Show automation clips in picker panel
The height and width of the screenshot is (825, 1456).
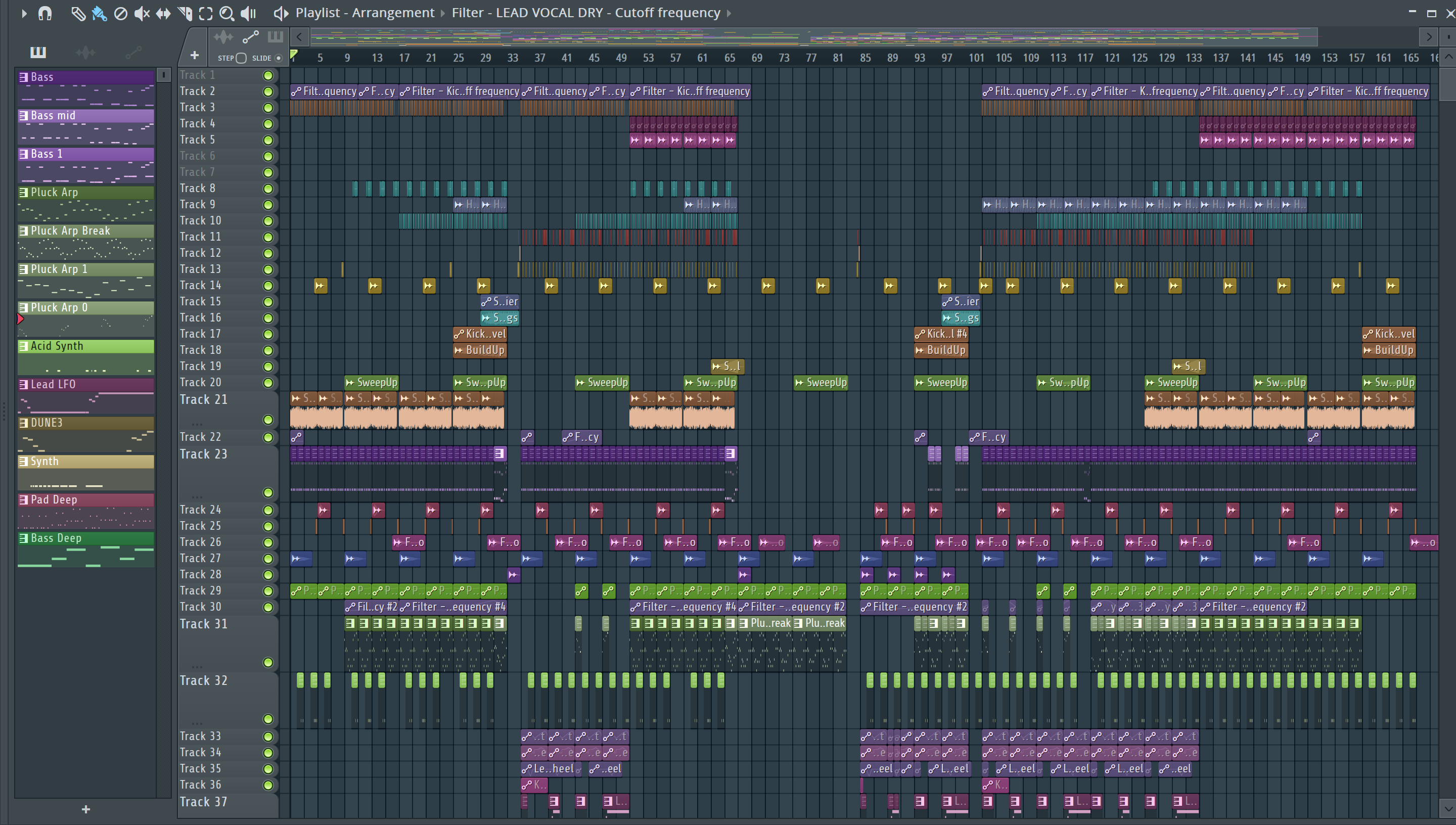(133, 53)
